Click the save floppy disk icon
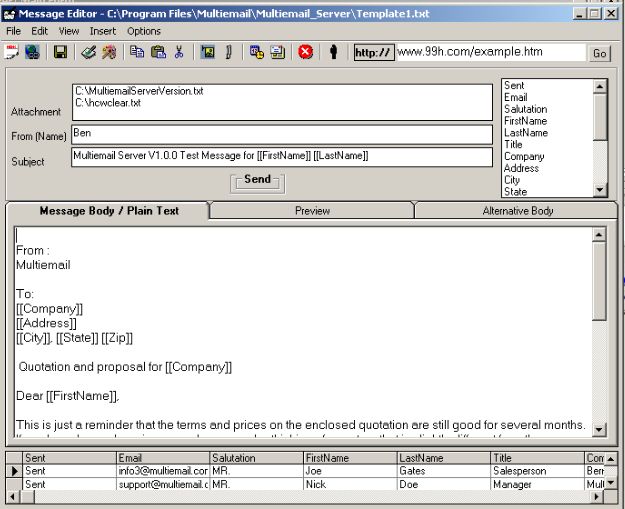Screen dimensions: 625x509 point(60,53)
